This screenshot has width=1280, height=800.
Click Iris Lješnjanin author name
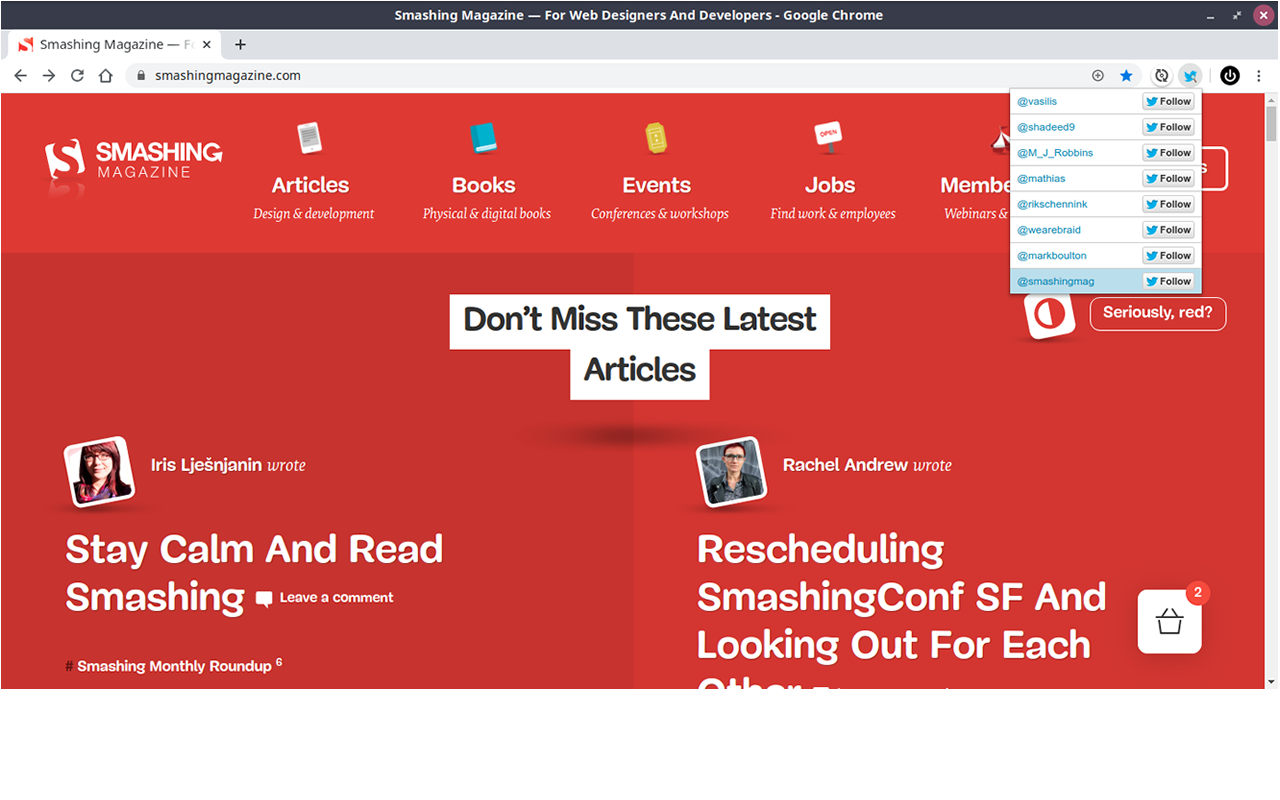coord(206,465)
